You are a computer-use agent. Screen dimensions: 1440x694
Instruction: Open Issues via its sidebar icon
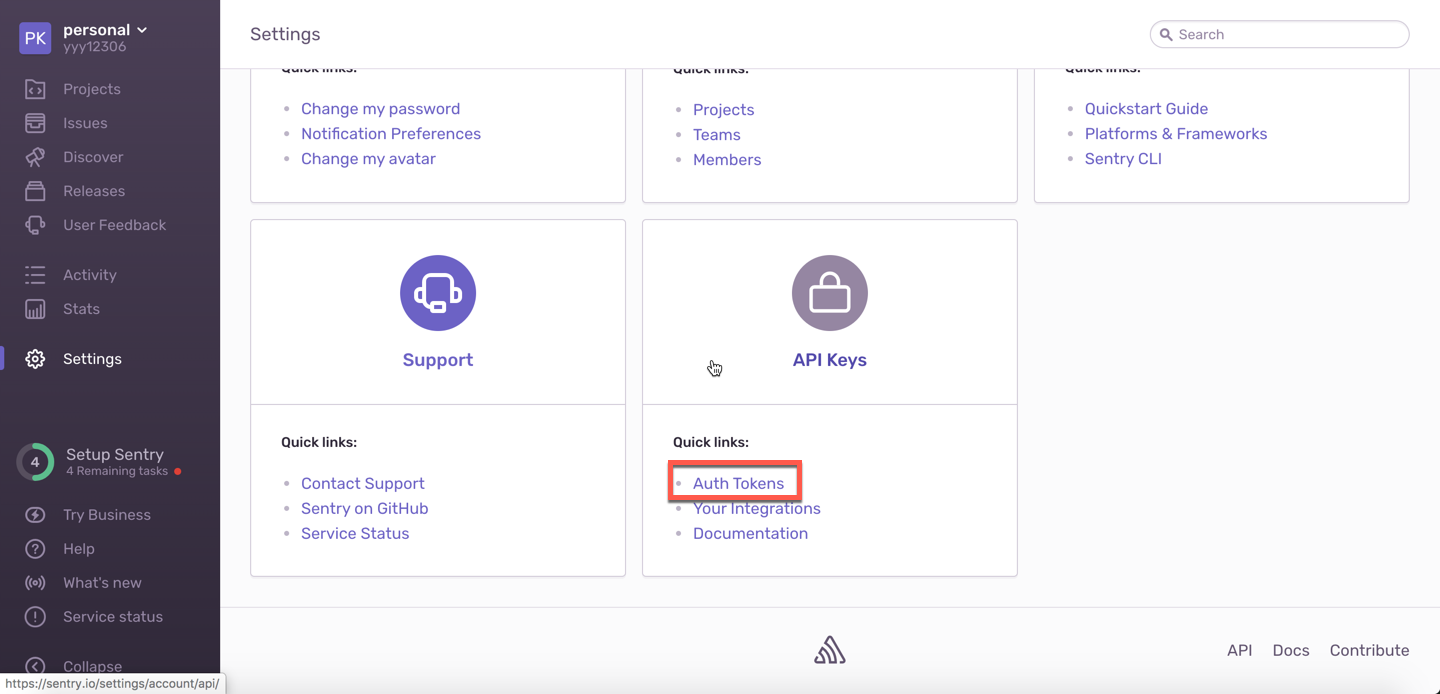[35, 123]
